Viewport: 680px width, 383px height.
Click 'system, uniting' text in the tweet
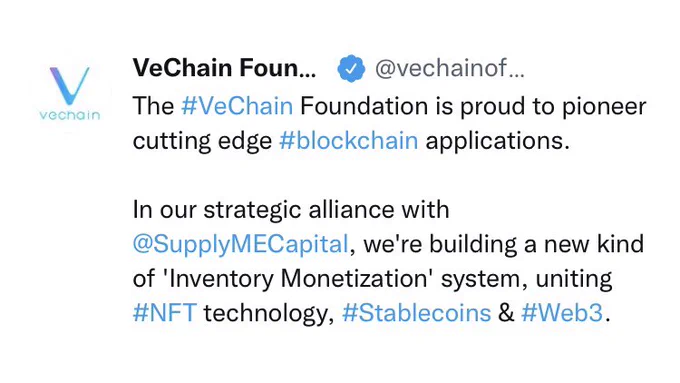tap(526, 279)
